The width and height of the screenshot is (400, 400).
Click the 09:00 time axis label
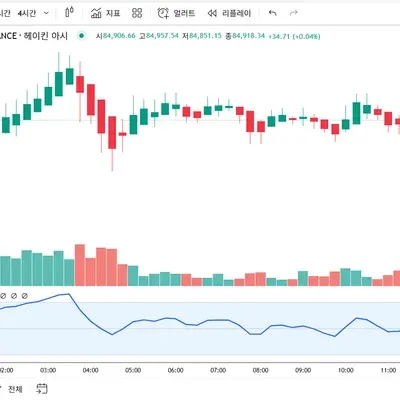point(303,370)
